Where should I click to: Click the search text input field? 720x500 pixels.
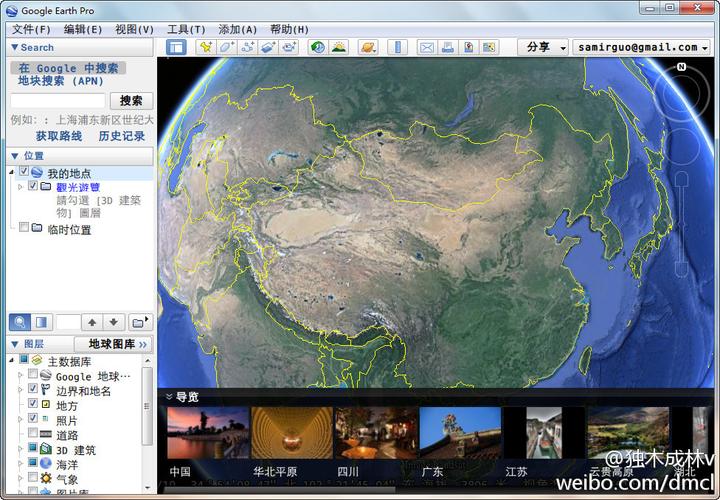pyautogui.click(x=58, y=101)
